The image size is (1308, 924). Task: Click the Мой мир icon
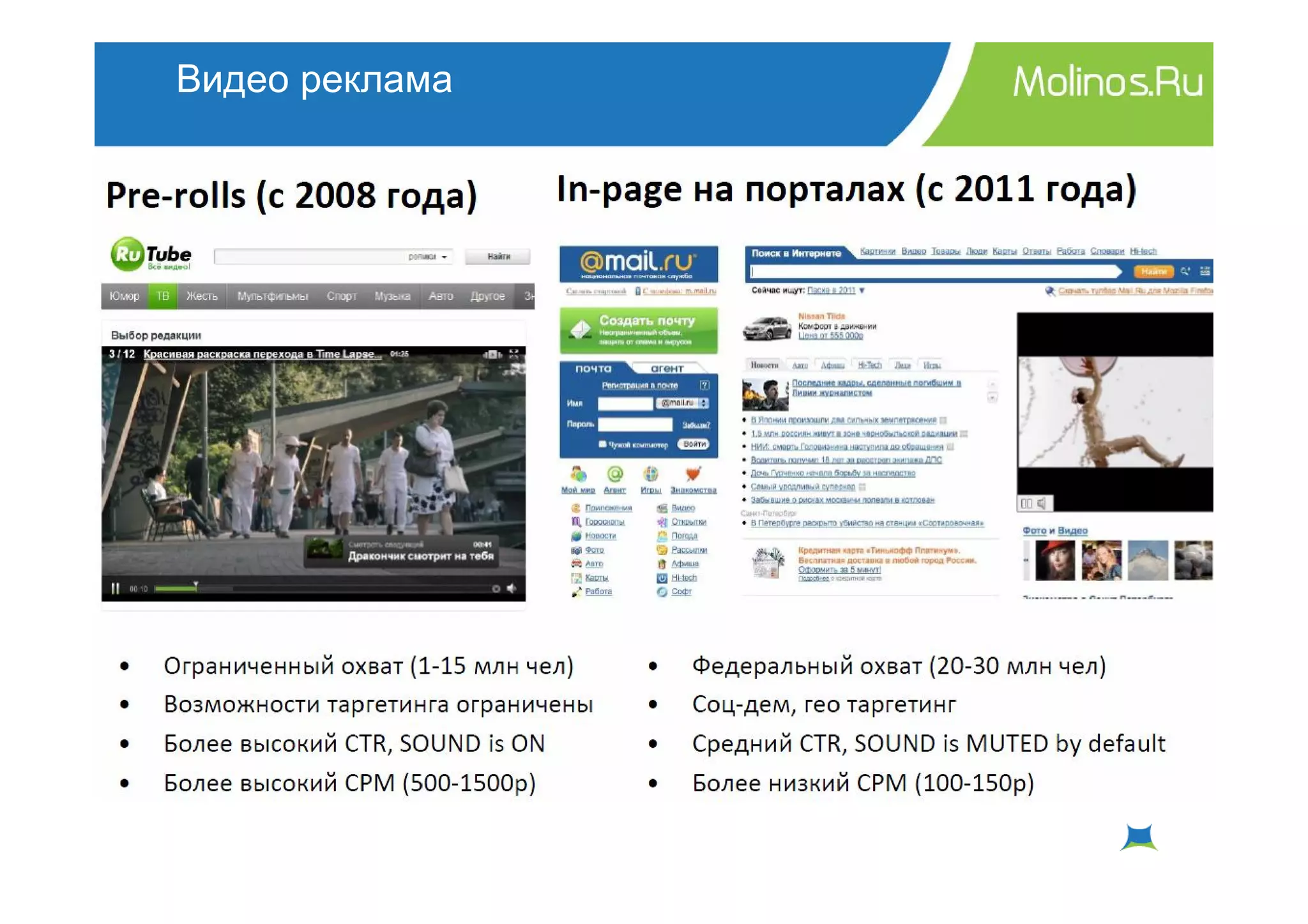coord(578,474)
